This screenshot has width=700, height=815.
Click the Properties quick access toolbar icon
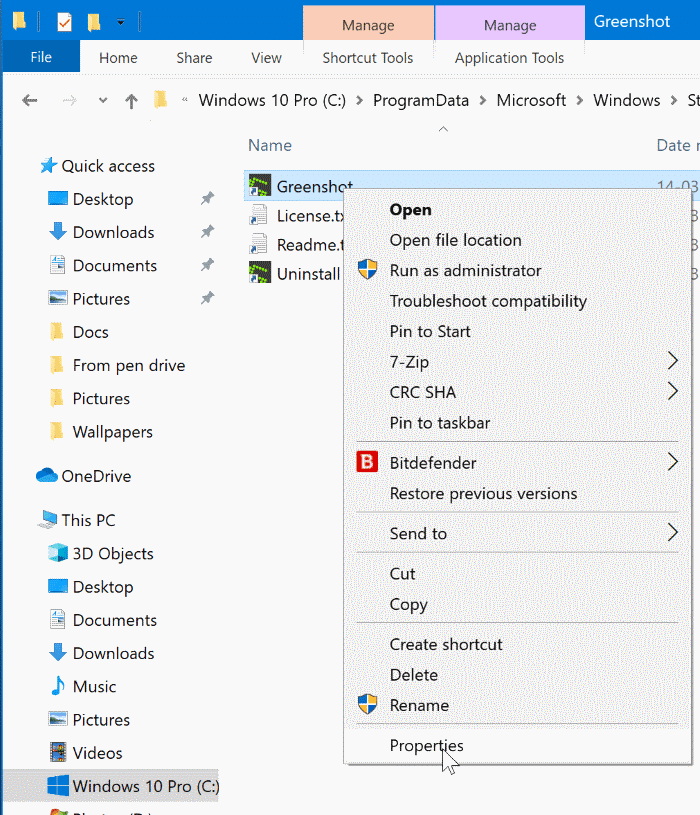64,22
